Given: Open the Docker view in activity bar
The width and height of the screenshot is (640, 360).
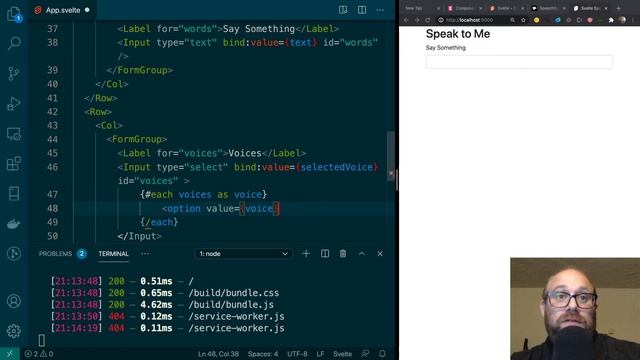Looking at the screenshot, I should [x=14, y=224].
